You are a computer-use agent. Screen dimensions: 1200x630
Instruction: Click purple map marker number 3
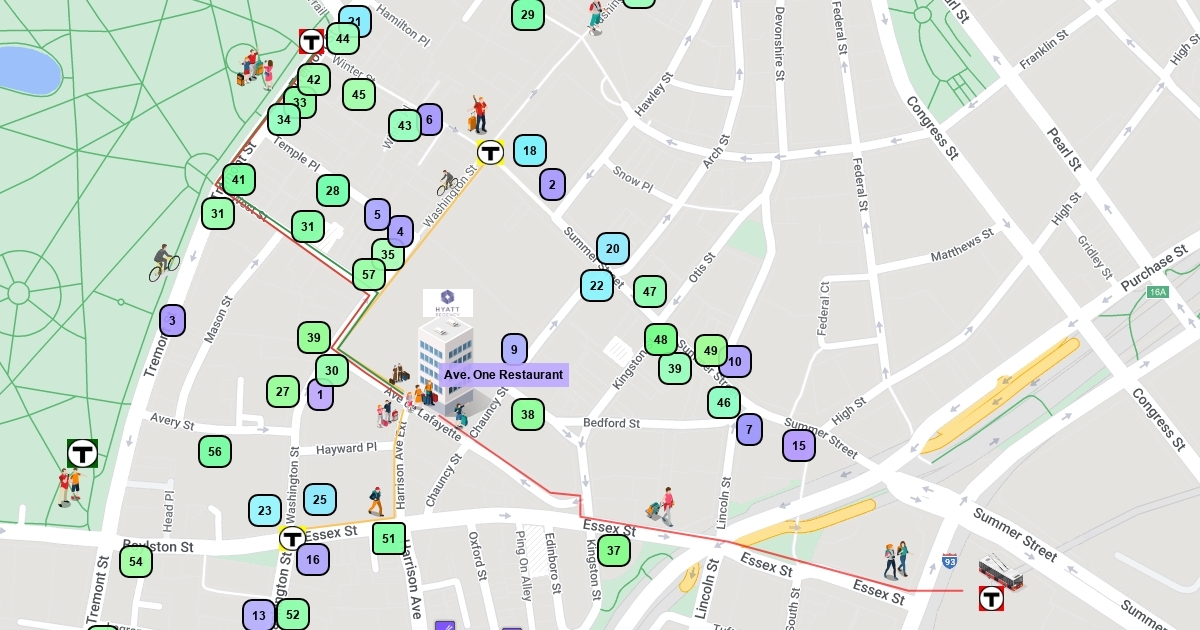tap(172, 321)
